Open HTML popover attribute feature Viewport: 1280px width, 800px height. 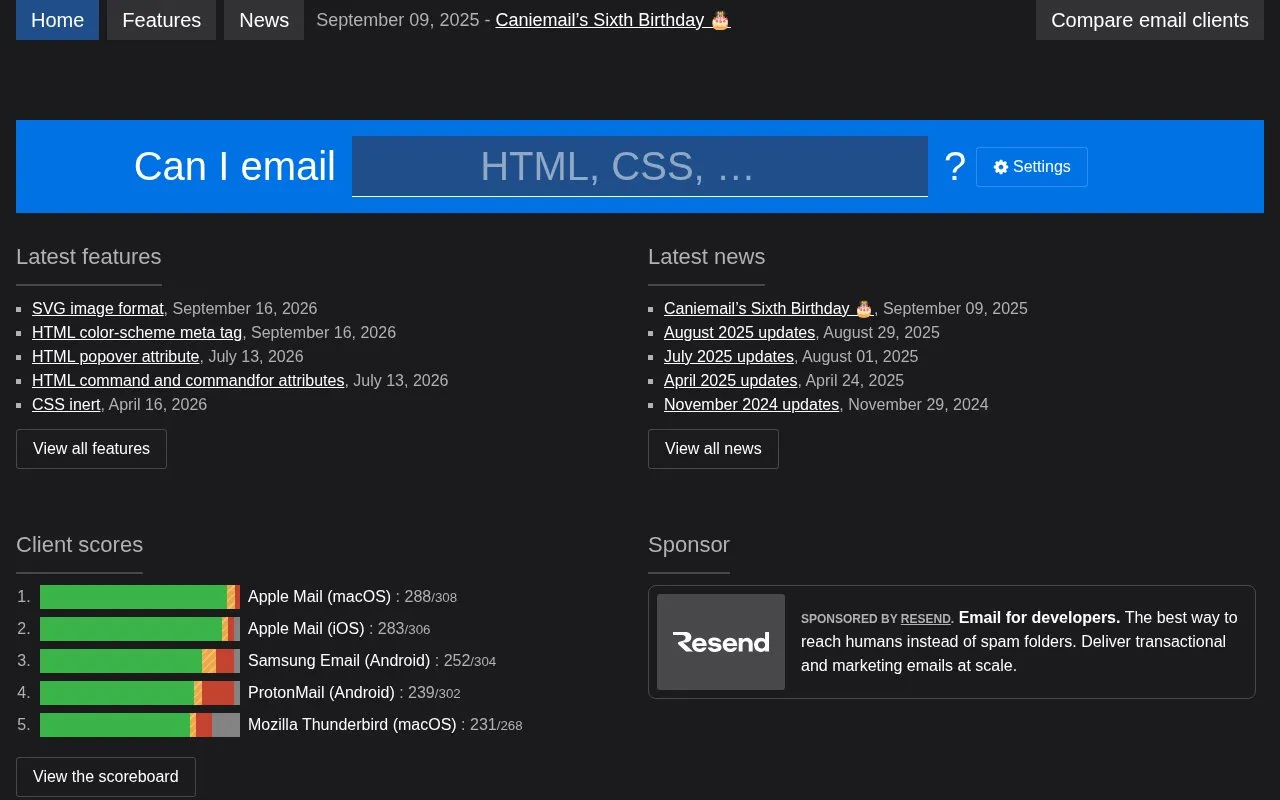tap(116, 356)
